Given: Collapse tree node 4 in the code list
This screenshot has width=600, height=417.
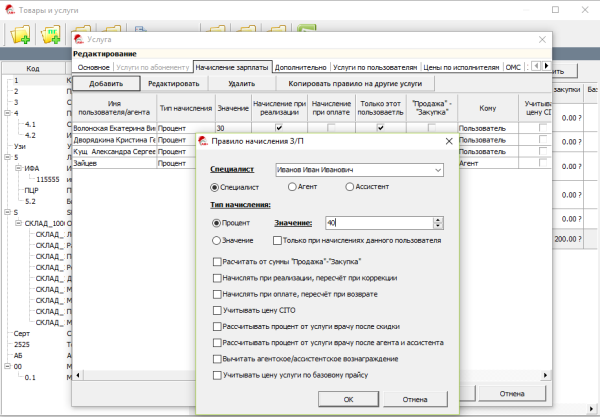Looking at the screenshot, I should pyautogui.click(x=7, y=113).
